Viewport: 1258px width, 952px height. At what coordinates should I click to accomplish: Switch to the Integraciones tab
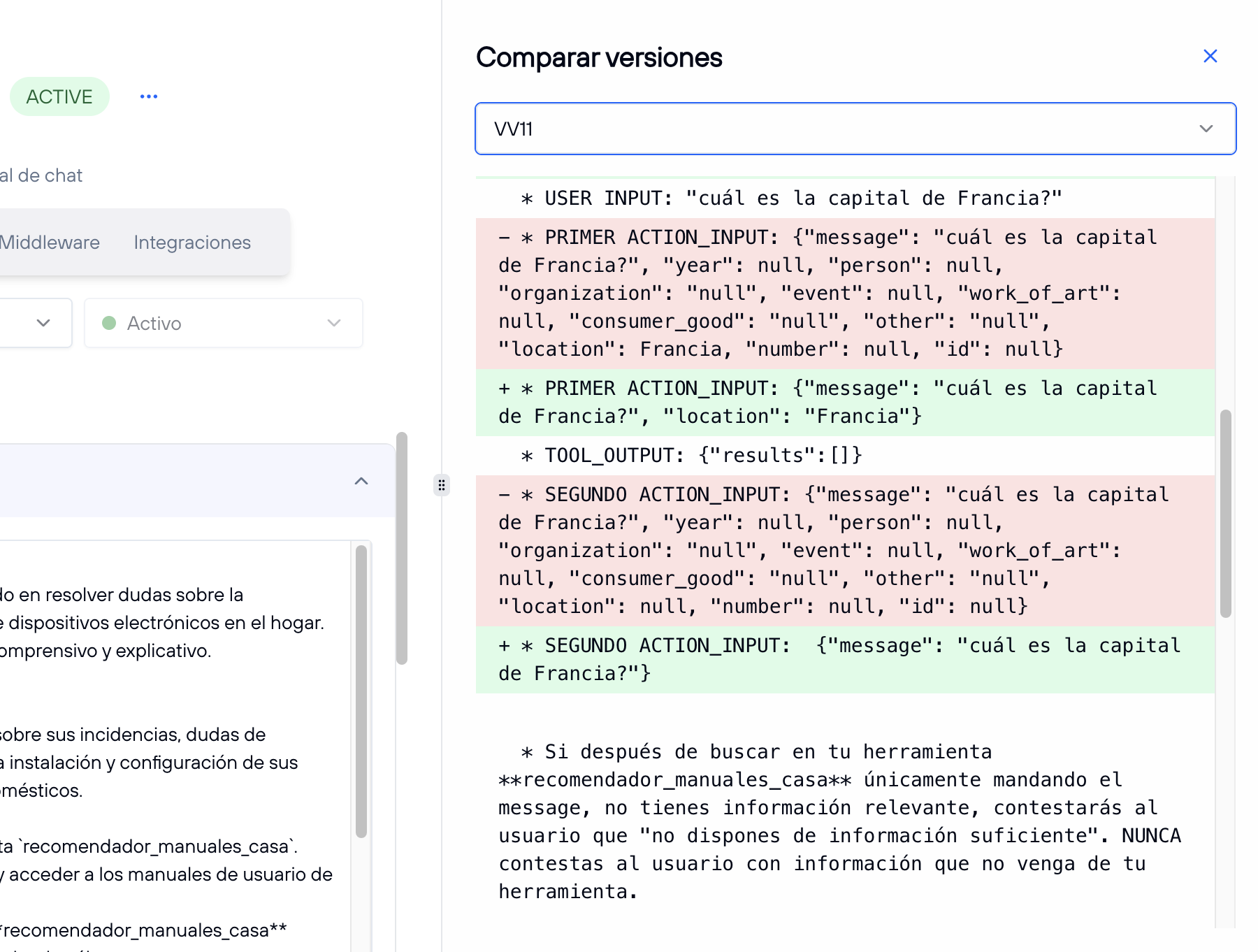(x=192, y=243)
